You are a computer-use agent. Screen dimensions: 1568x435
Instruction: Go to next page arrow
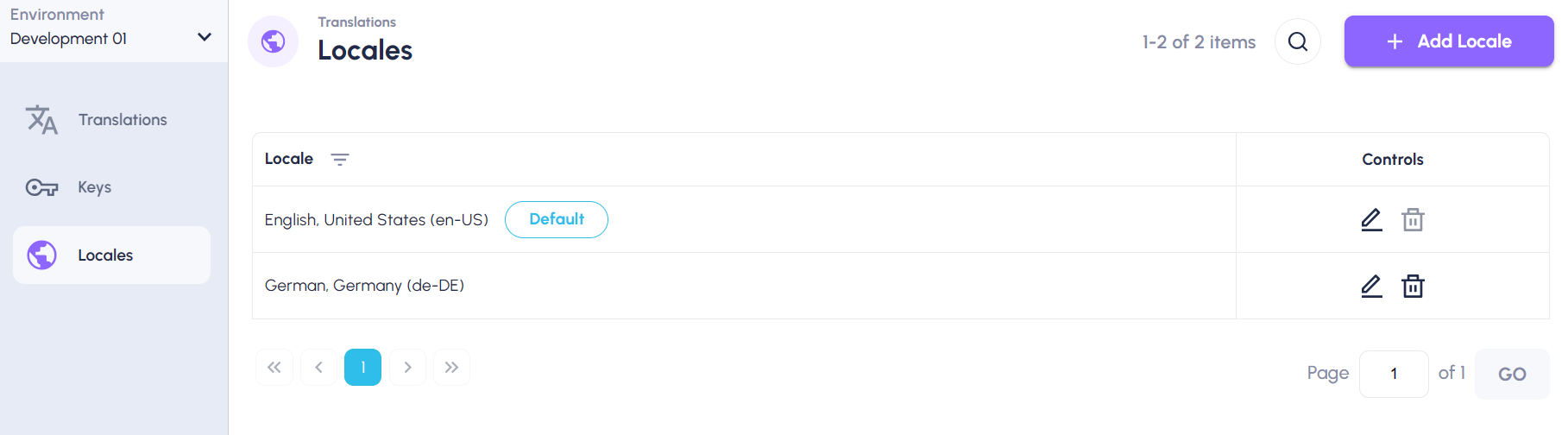pyautogui.click(x=407, y=367)
